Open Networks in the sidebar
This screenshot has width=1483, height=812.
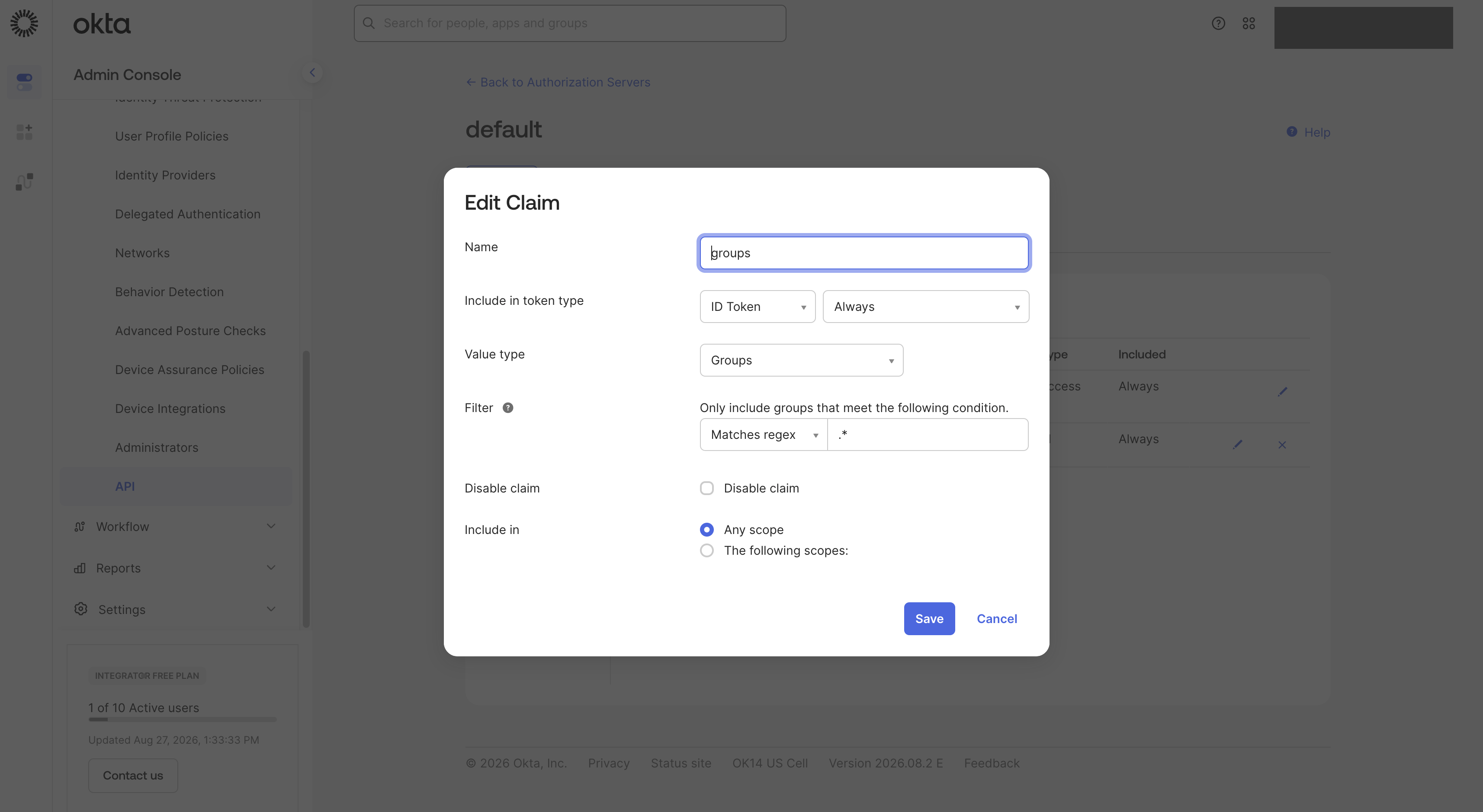[142, 253]
